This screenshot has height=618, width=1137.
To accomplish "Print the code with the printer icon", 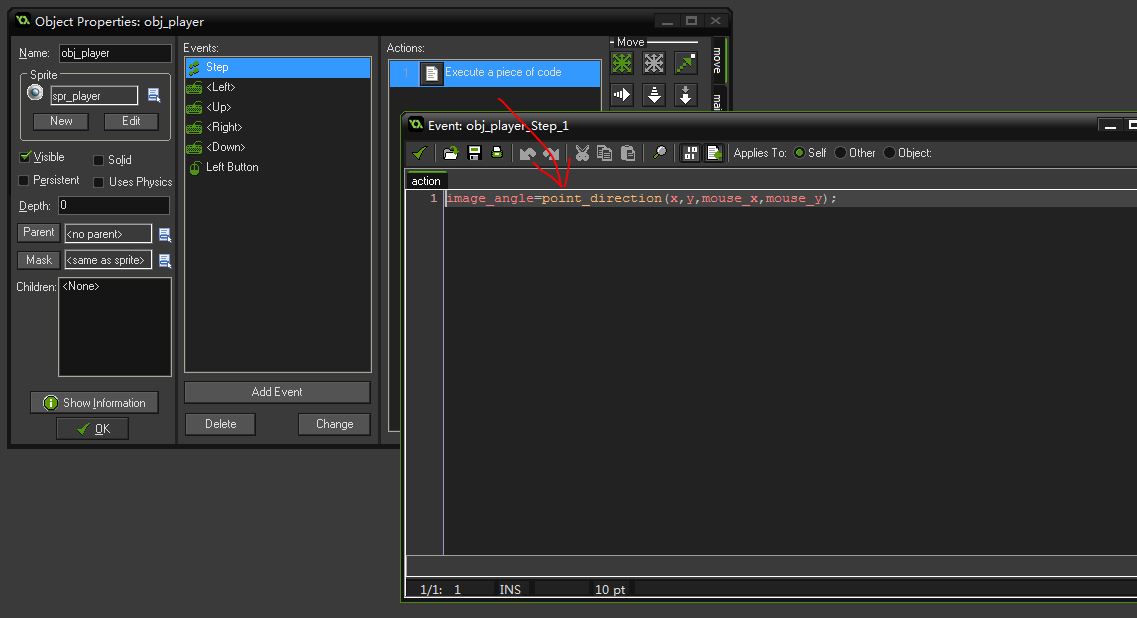I will pos(497,153).
